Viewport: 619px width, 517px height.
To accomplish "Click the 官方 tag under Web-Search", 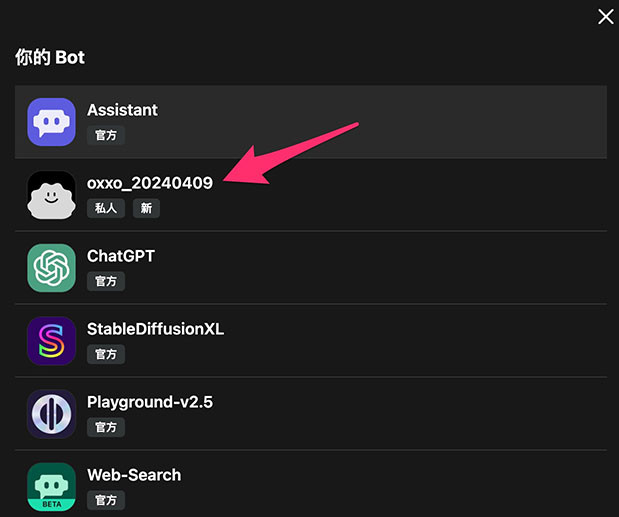I will click(106, 500).
